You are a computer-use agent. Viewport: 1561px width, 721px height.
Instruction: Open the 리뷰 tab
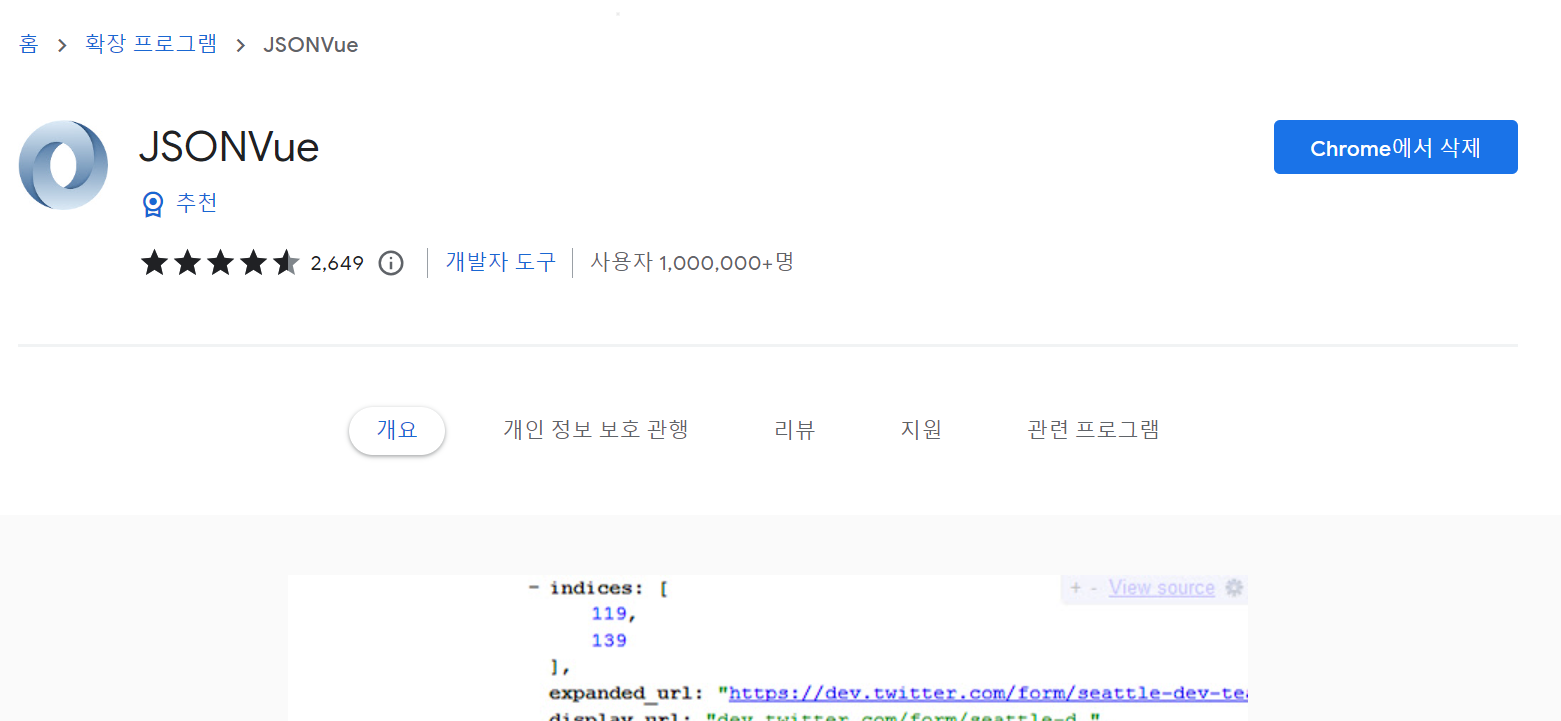[795, 430]
